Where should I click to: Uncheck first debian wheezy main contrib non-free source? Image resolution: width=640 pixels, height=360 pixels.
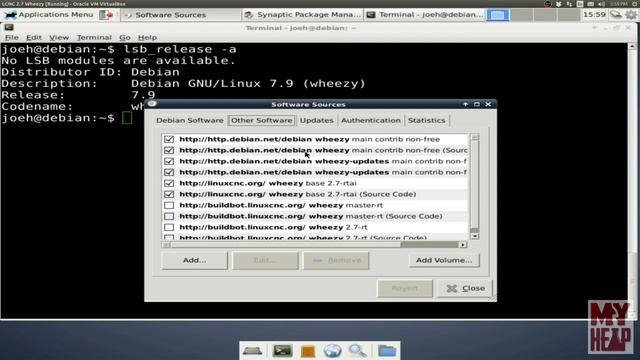click(169, 139)
